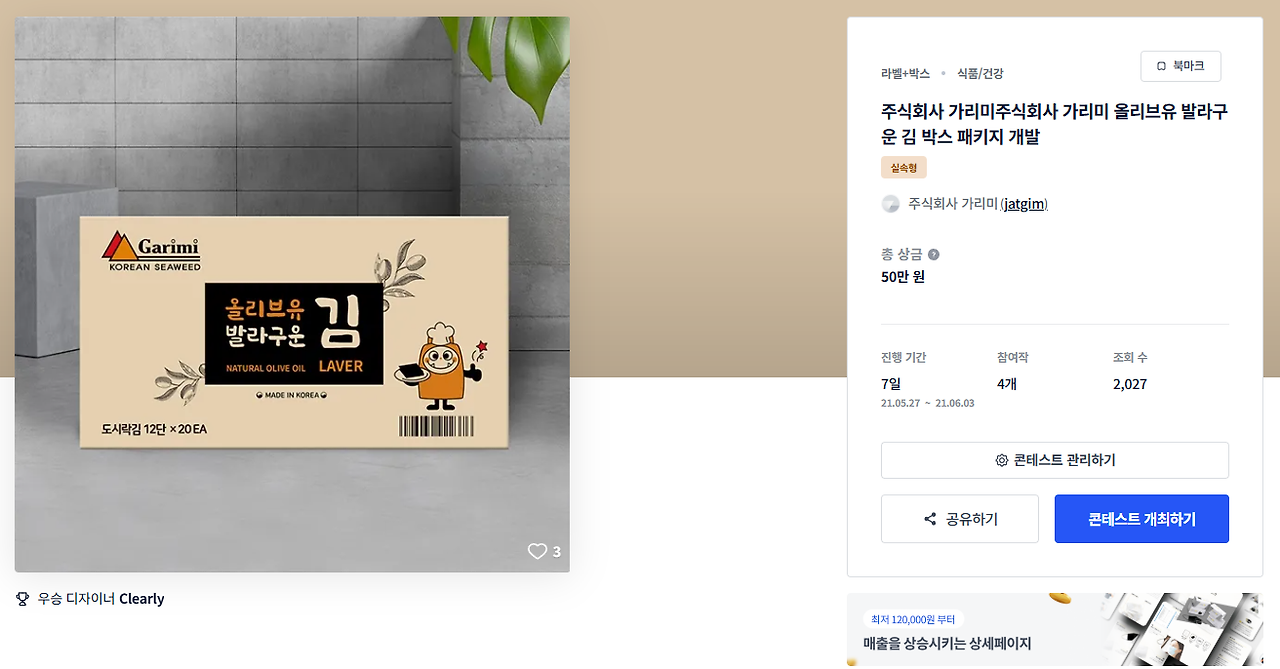The width and height of the screenshot is (1280, 669).
Task: Open the jatgim profile link
Action: pos(1024,204)
